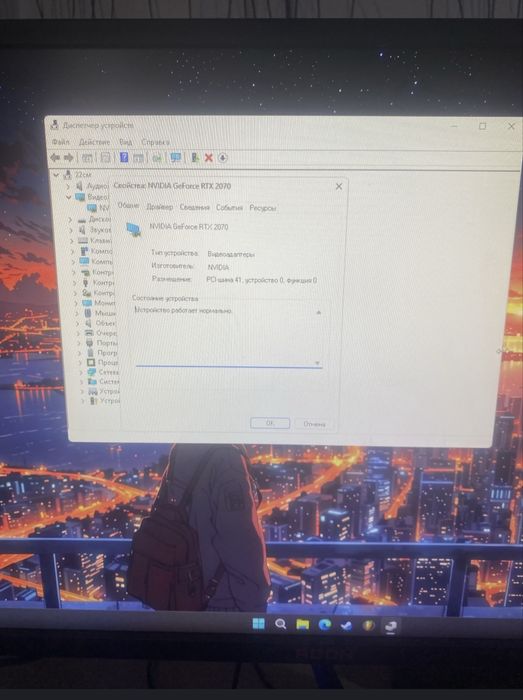The width and height of the screenshot is (523, 700).
Task: Expand the Аудио category chevron
Action: [x=68, y=186]
